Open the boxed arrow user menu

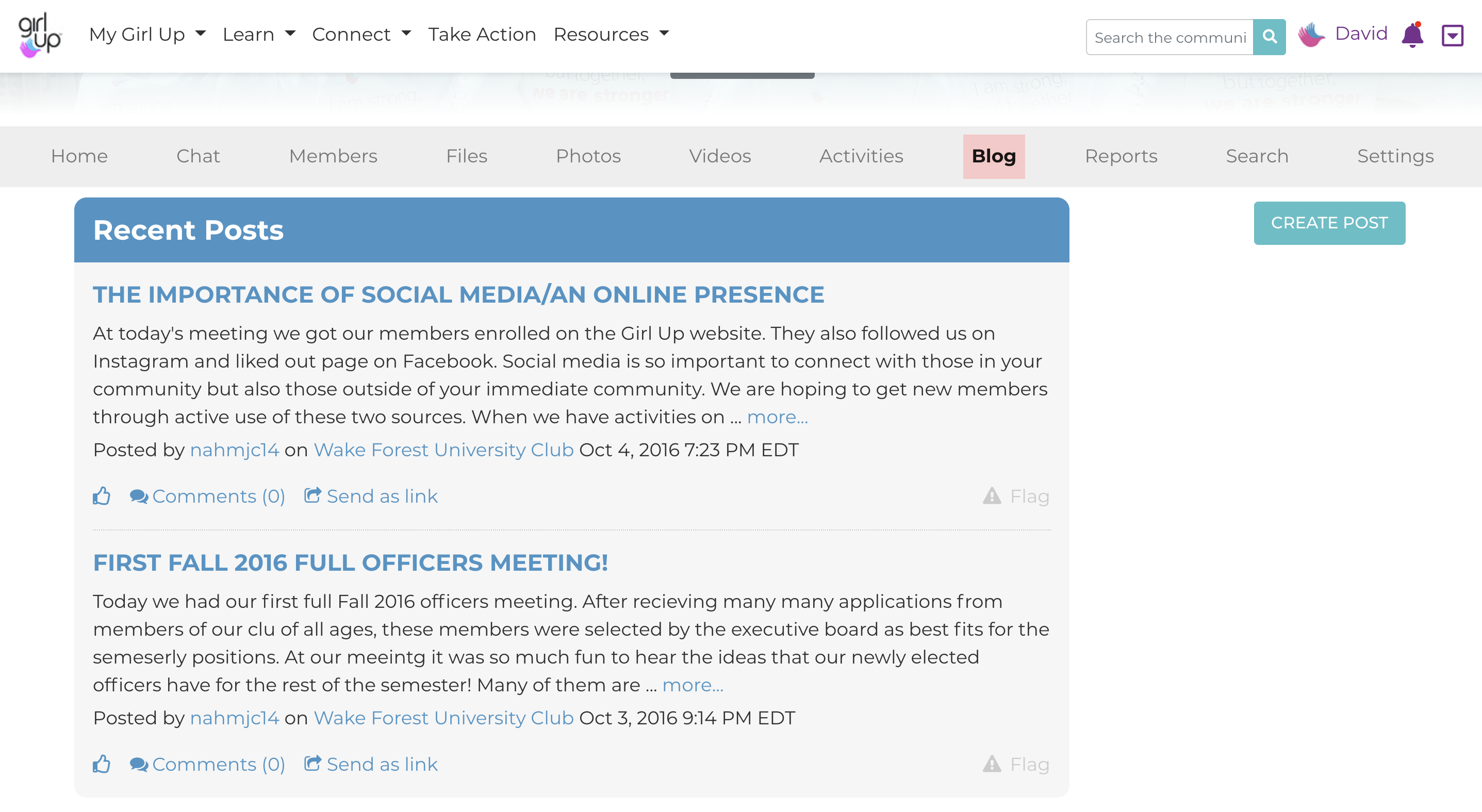point(1452,36)
